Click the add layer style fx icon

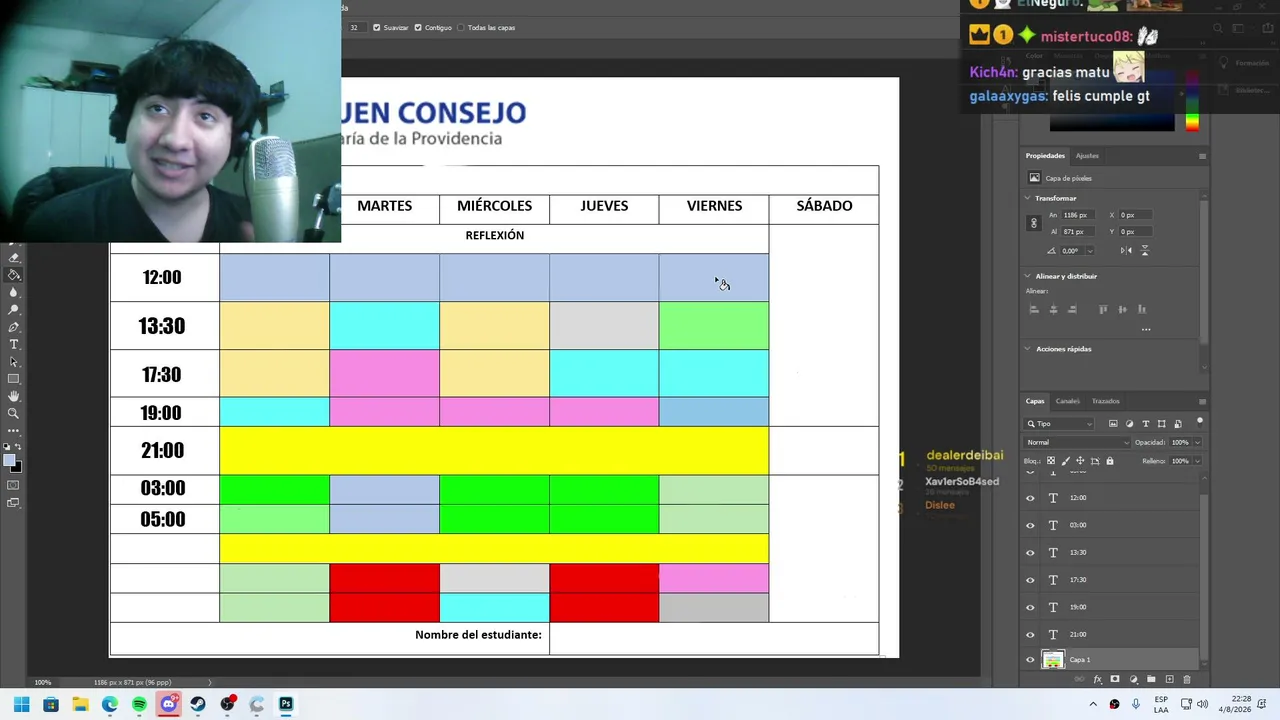pos(1097,680)
